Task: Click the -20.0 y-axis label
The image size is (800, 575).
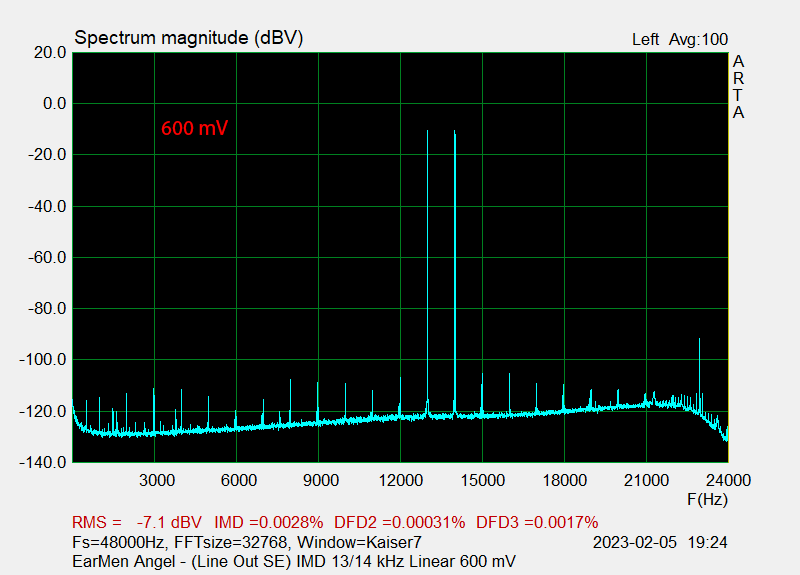Action: [x=47, y=155]
